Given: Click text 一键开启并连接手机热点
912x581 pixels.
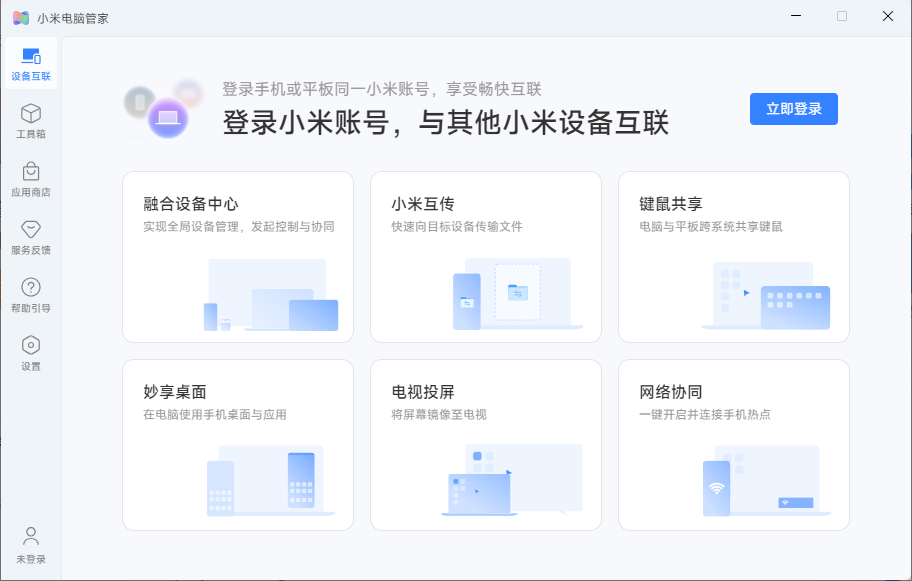Looking at the screenshot, I should tap(704, 415).
